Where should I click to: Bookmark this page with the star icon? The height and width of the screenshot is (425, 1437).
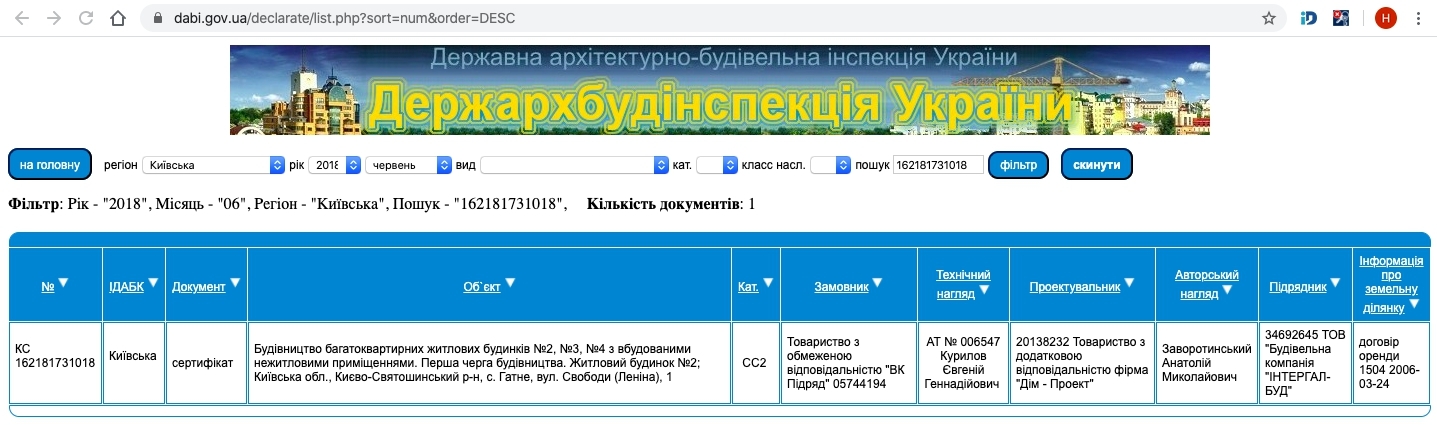pos(1269,18)
